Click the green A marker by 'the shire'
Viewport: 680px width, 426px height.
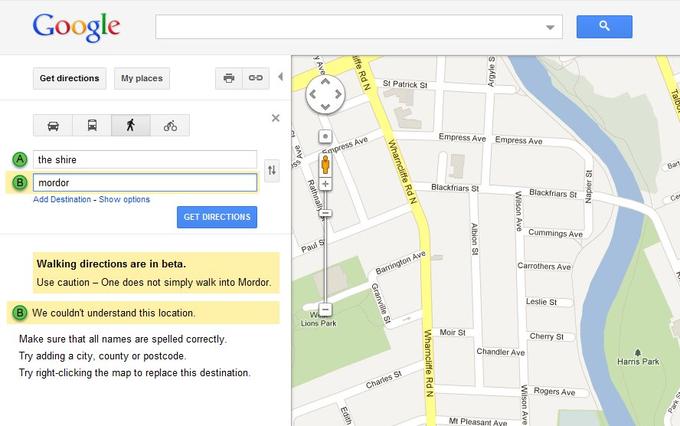[x=20, y=160]
